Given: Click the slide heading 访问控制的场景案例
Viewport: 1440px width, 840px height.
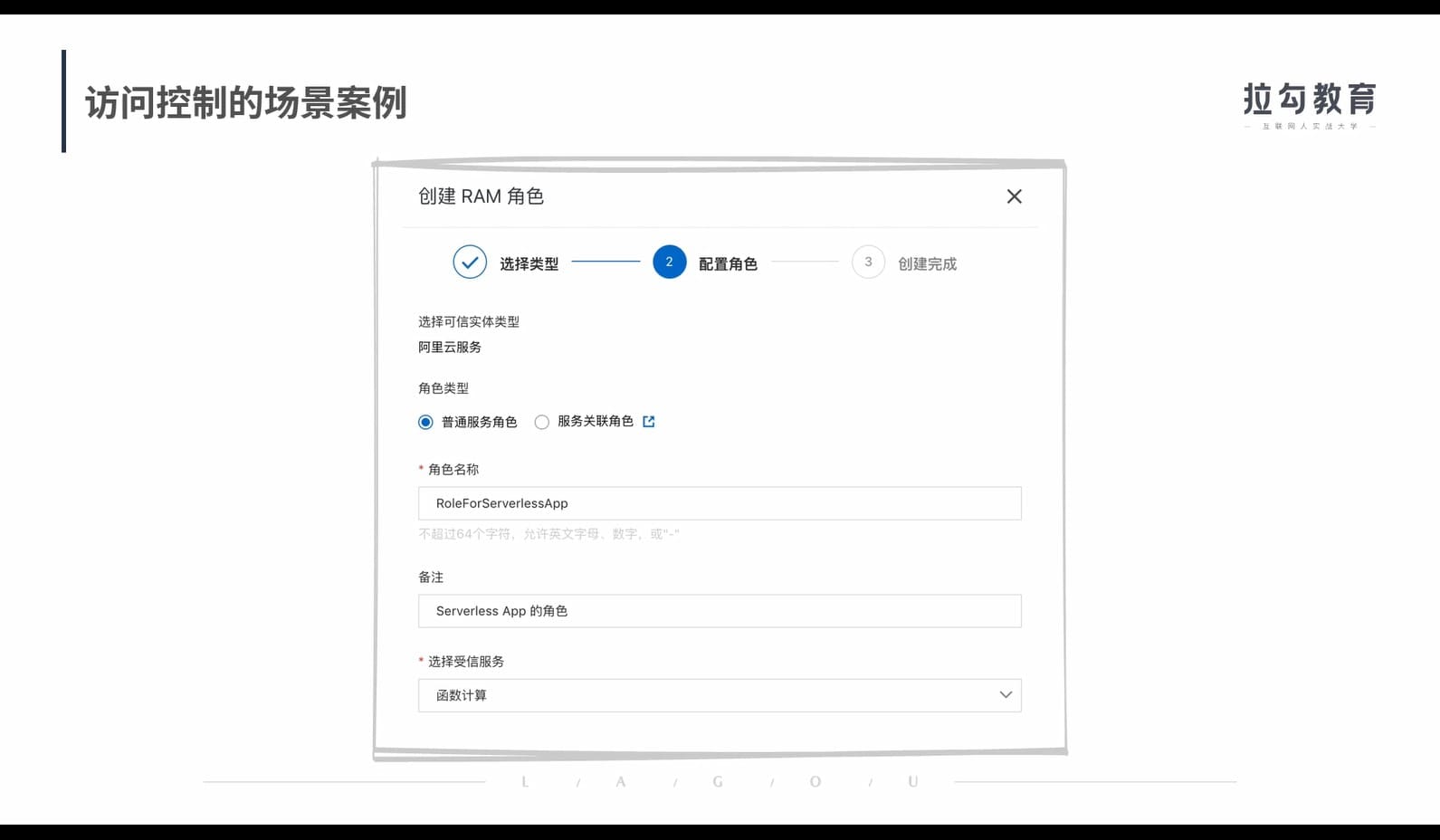Looking at the screenshot, I should [246, 103].
